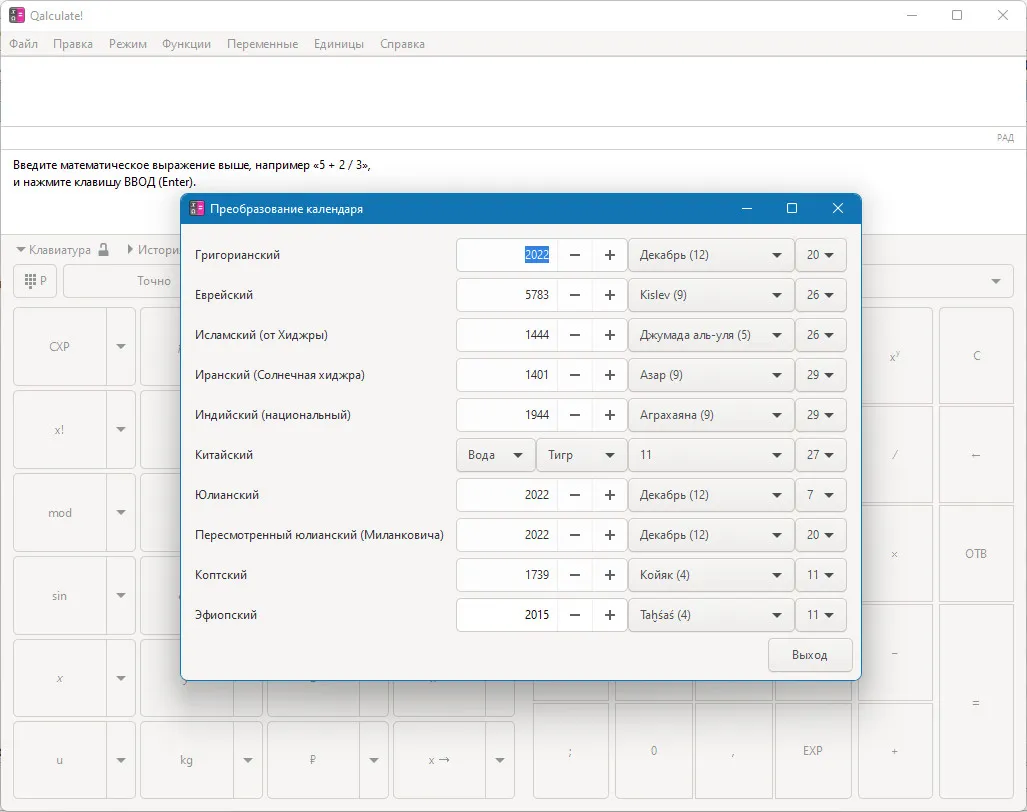Screen dimensions: 1027x812
Task: Open Iranian month dropdown Азар (9)
Action: (x=711, y=375)
